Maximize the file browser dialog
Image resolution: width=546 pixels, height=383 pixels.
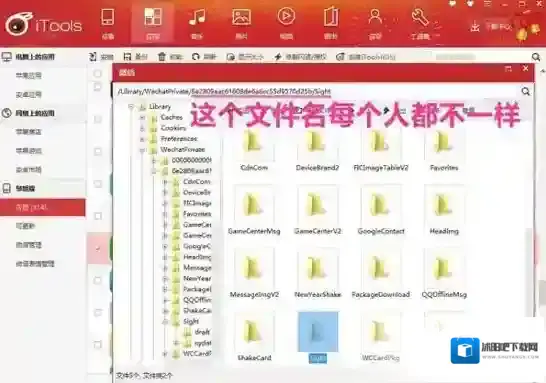pyautogui.click(x=508, y=69)
